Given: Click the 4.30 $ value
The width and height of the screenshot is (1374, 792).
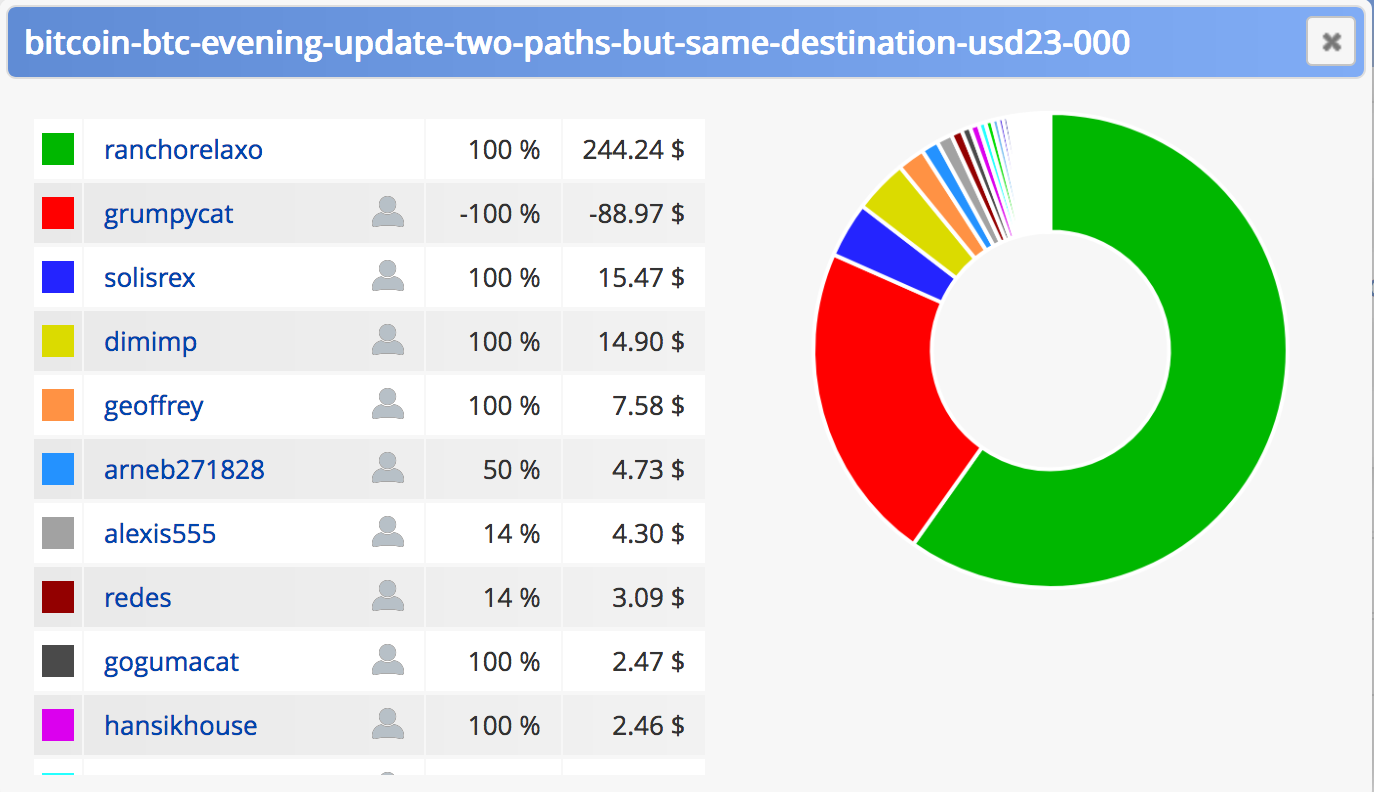Looking at the screenshot, I should pyautogui.click(x=648, y=534).
